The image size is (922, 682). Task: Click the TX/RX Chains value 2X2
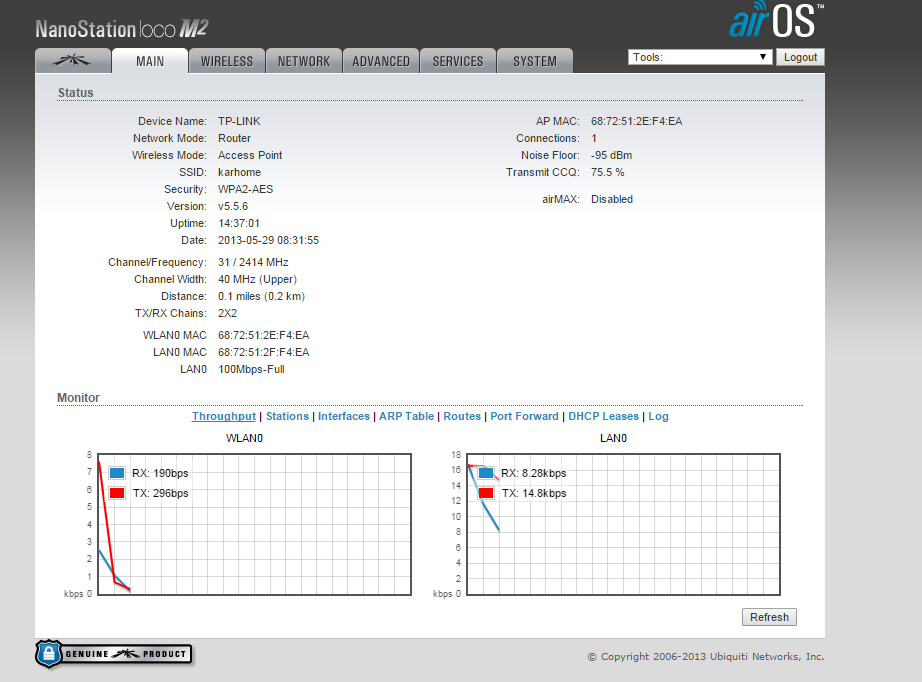[x=227, y=313]
